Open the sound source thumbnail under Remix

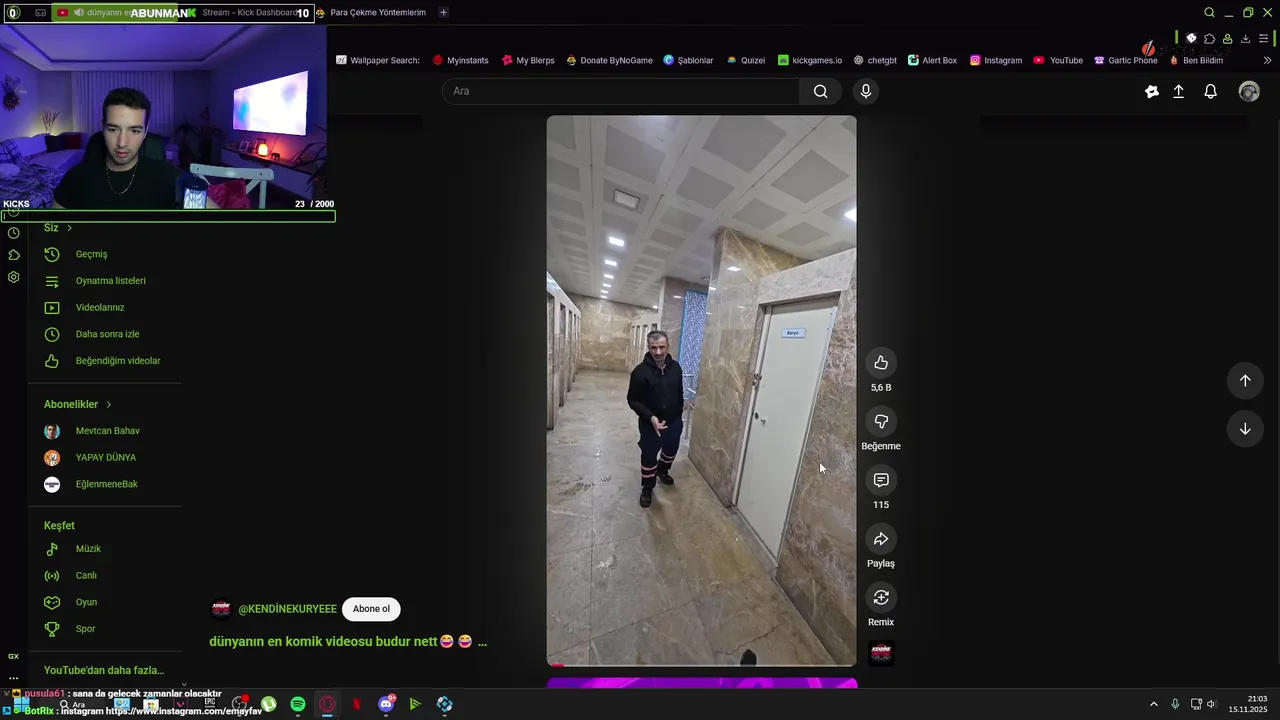[x=881, y=653]
